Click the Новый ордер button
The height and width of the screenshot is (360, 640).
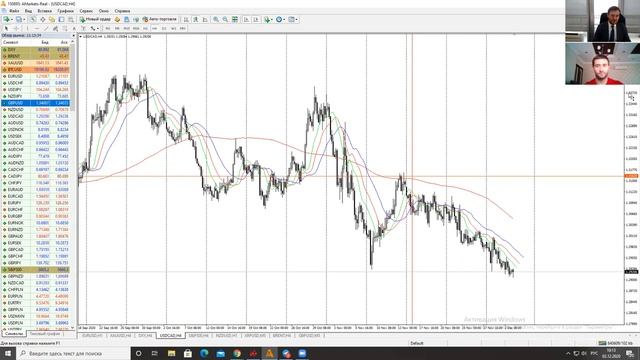(95, 19)
